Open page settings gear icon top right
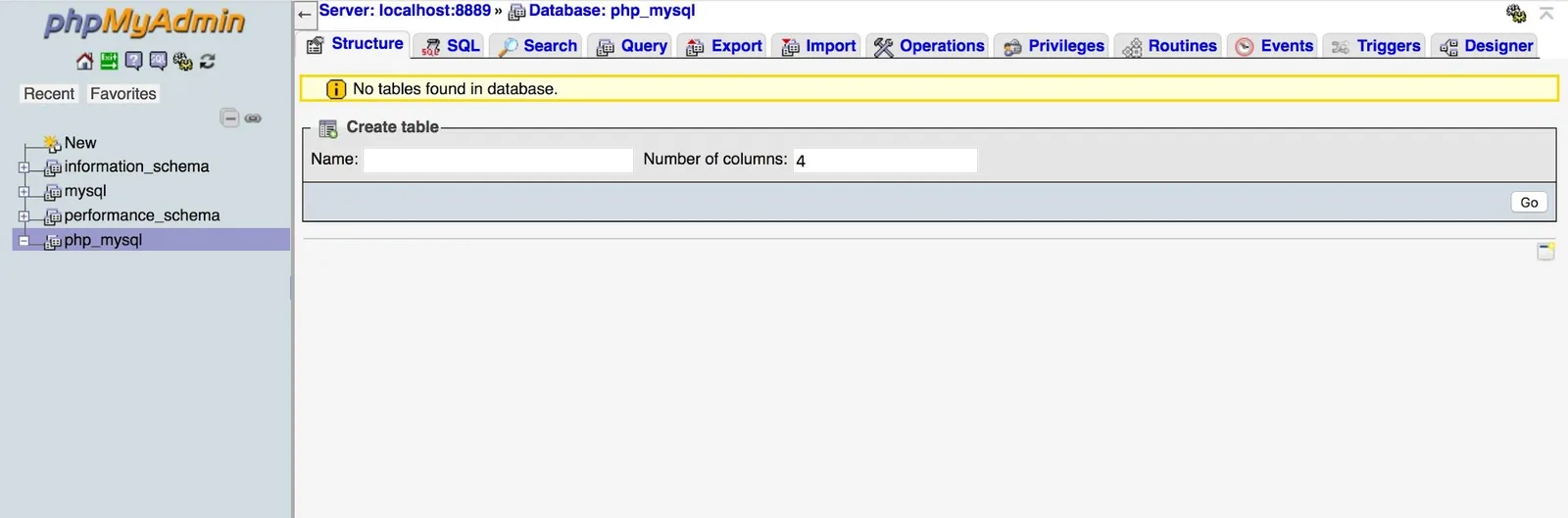The image size is (1568, 518). (1516, 13)
